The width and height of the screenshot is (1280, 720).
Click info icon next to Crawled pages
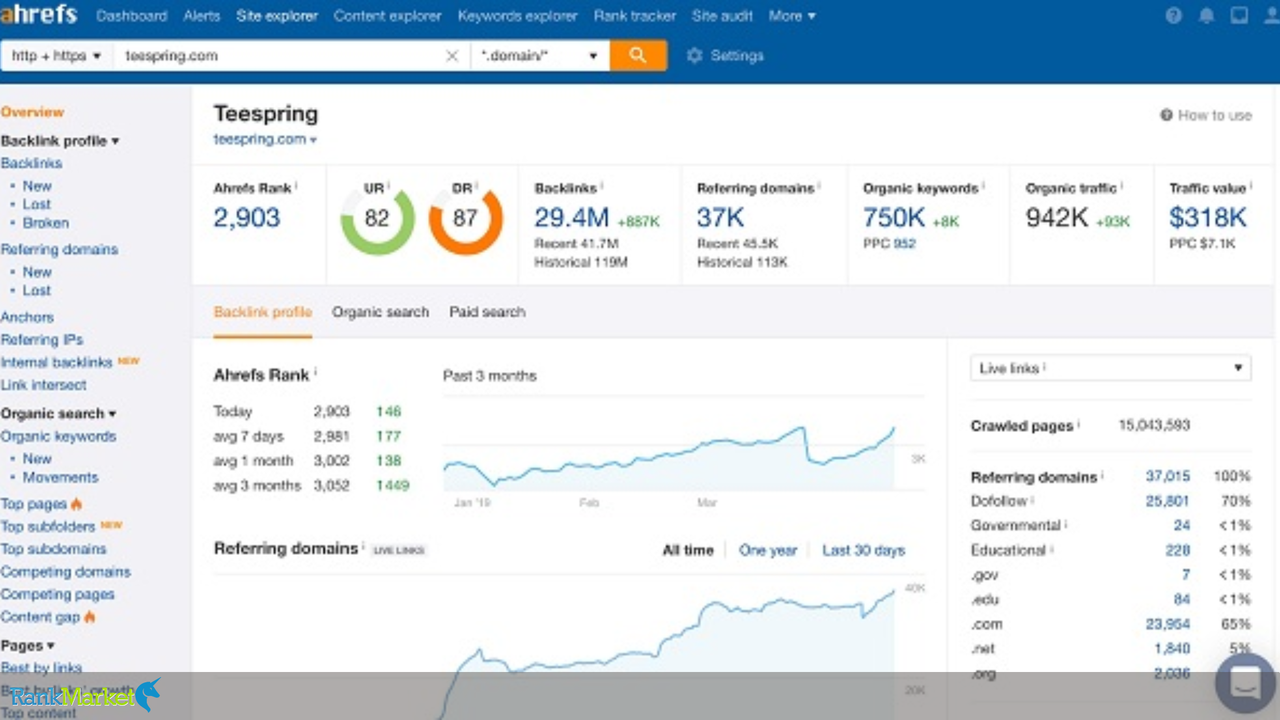[x=1080, y=425]
